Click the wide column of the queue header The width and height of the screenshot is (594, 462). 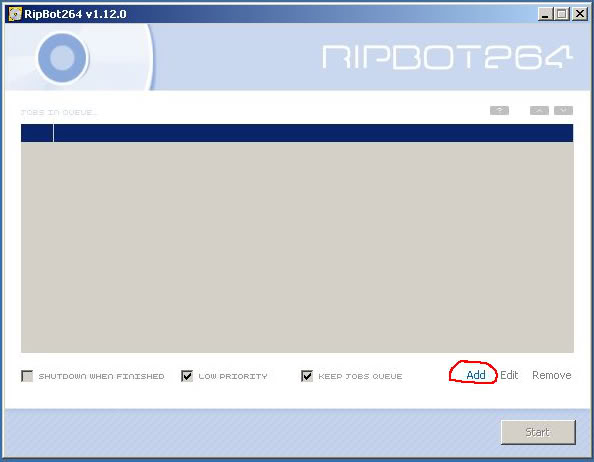[x=313, y=133]
